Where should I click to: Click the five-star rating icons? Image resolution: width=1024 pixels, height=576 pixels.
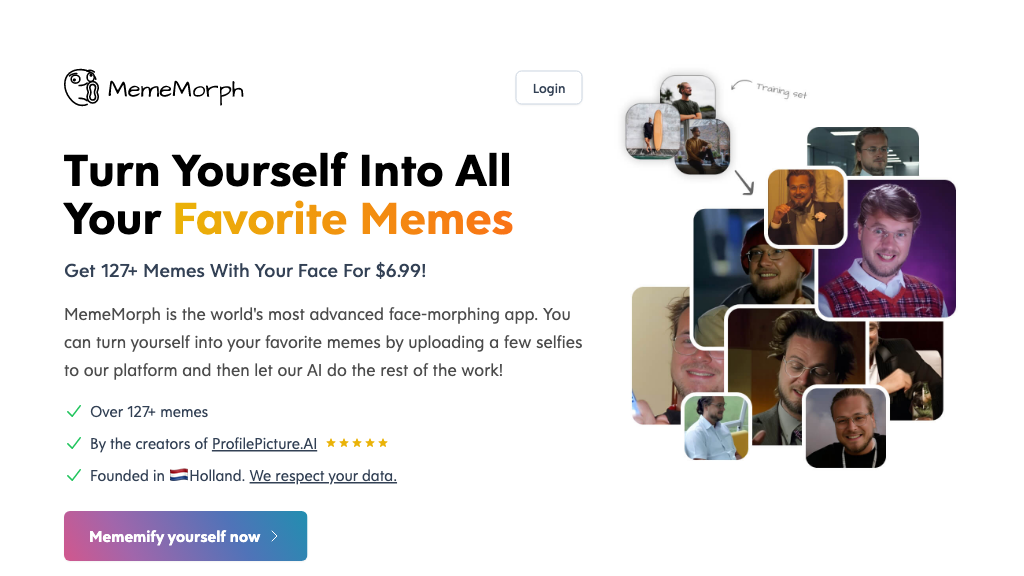pos(357,443)
